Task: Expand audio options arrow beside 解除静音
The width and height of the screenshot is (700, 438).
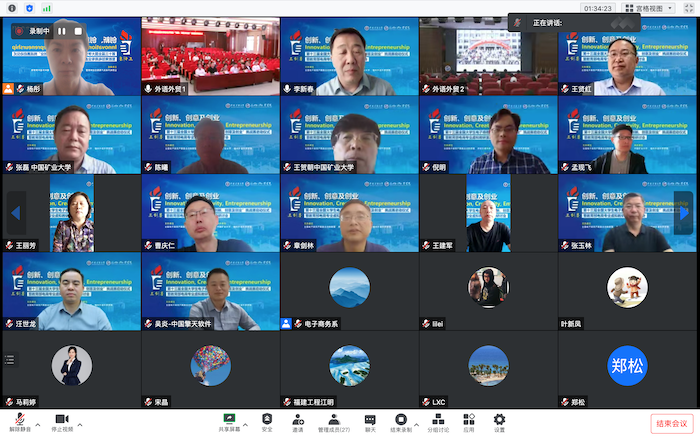Action: [38, 424]
